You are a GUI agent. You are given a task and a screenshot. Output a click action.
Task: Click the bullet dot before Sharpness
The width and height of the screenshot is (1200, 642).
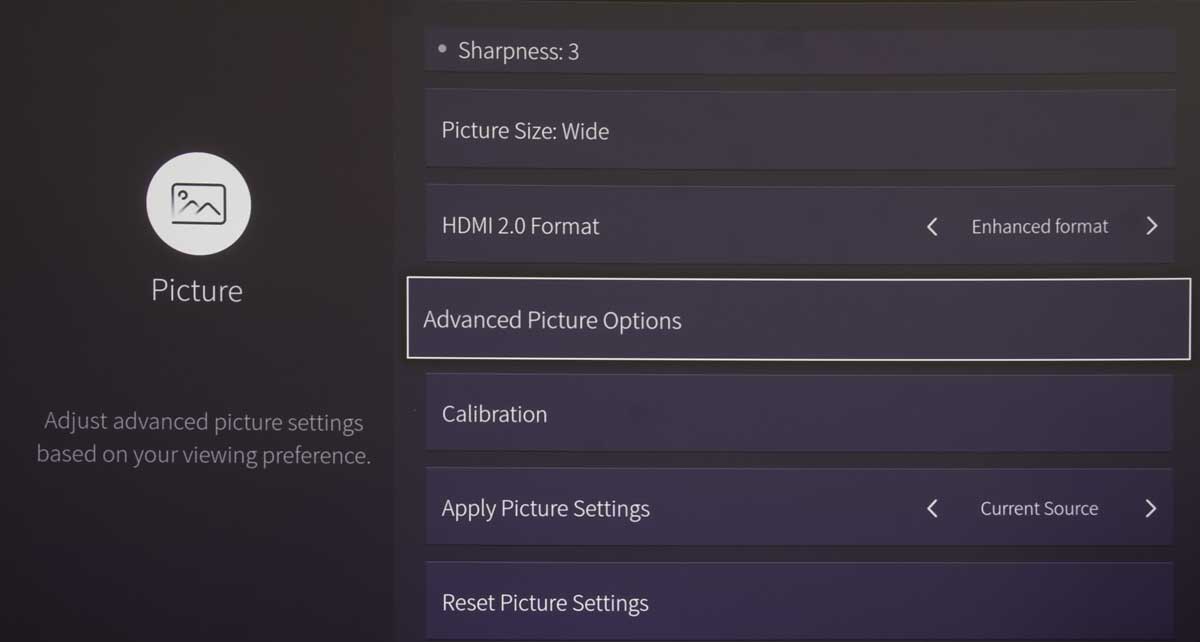click(442, 48)
